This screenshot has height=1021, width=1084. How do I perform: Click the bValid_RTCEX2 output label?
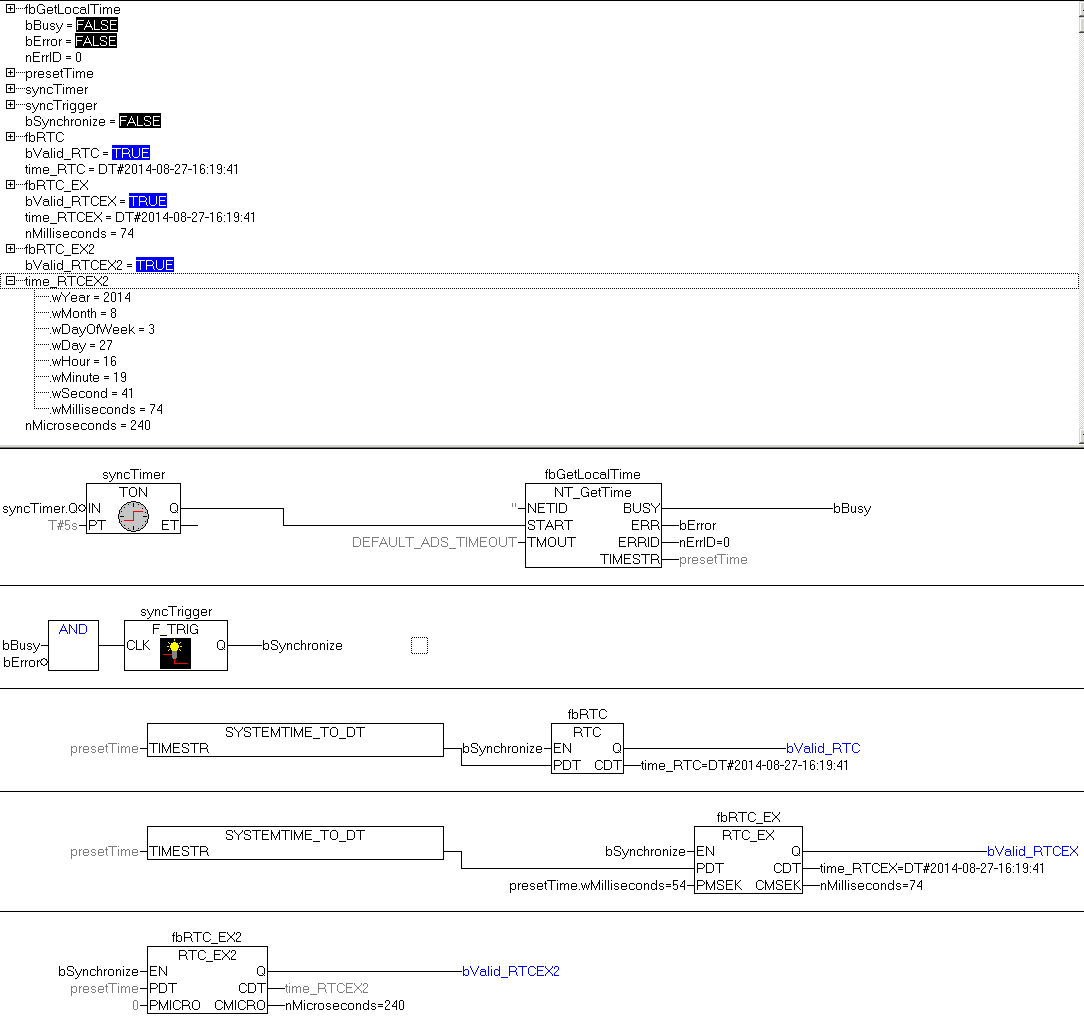pyautogui.click(x=511, y=971)
